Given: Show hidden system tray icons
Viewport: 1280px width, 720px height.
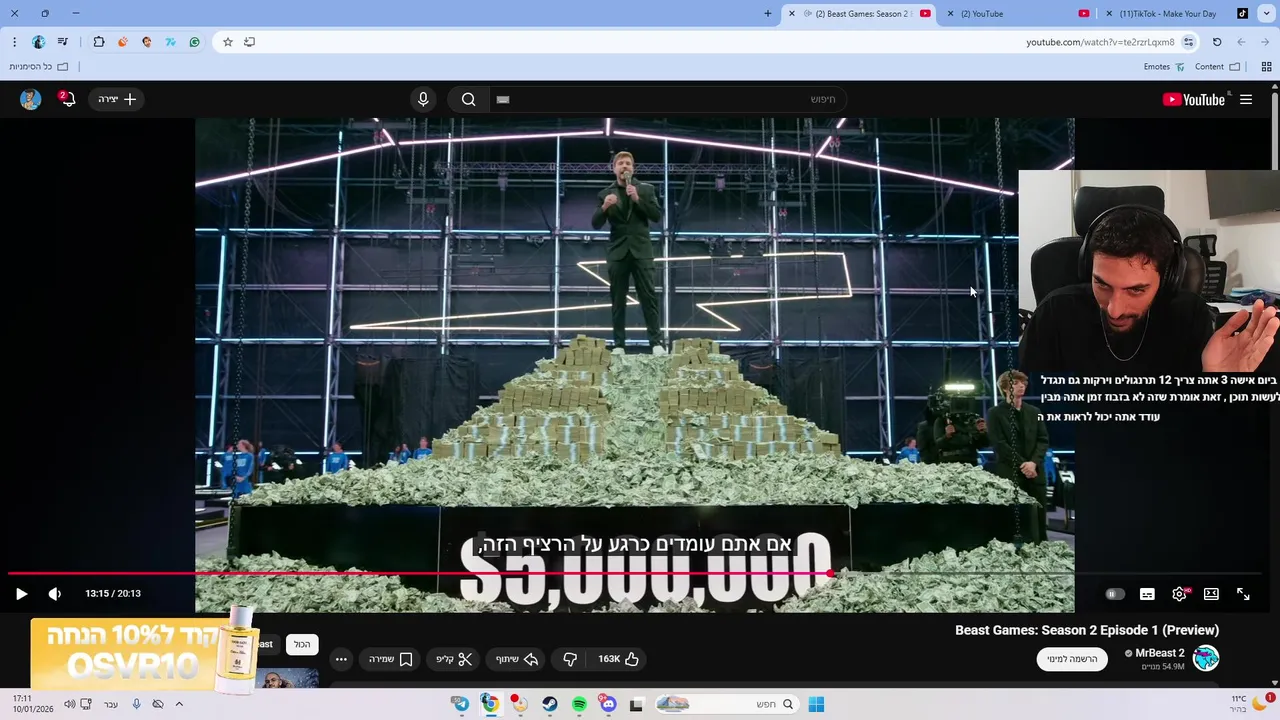Looking at the screenshot, I should point(179,704).
